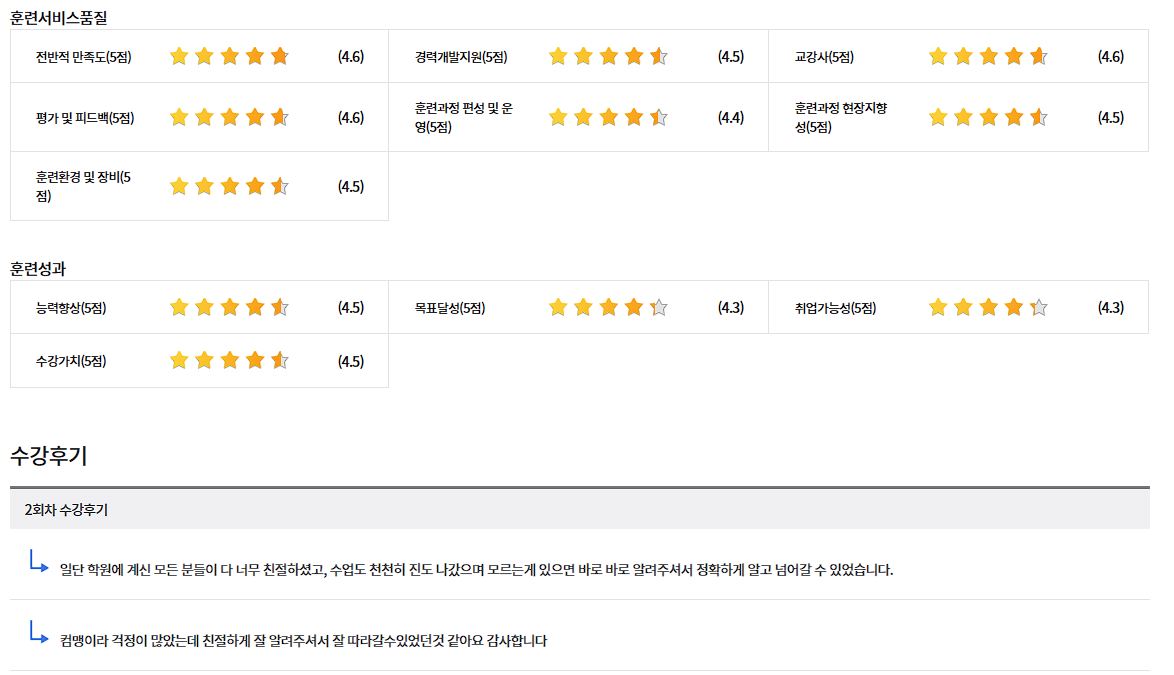Click the 훈련과정 편성 및 운영 label

(464, 117)
